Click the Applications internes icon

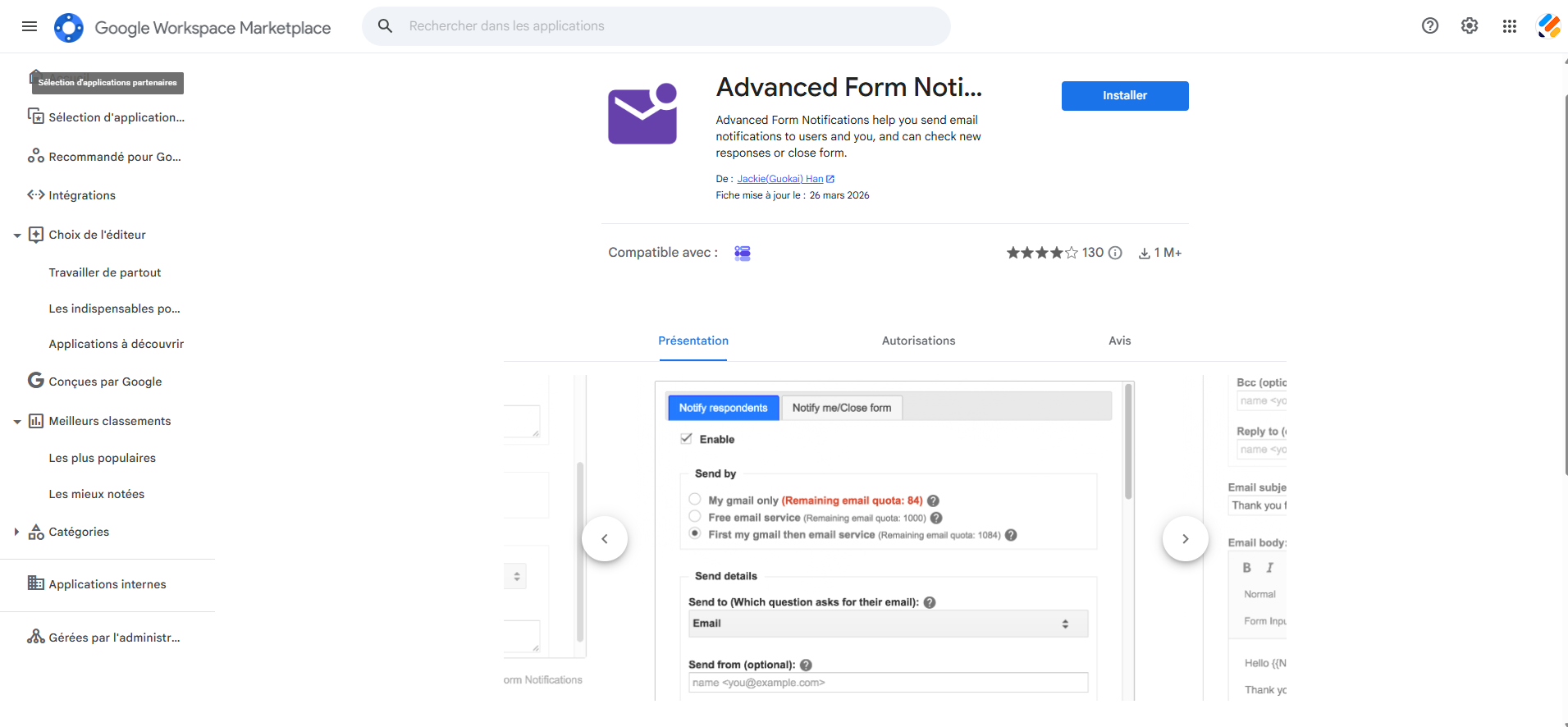click(36, 583)
